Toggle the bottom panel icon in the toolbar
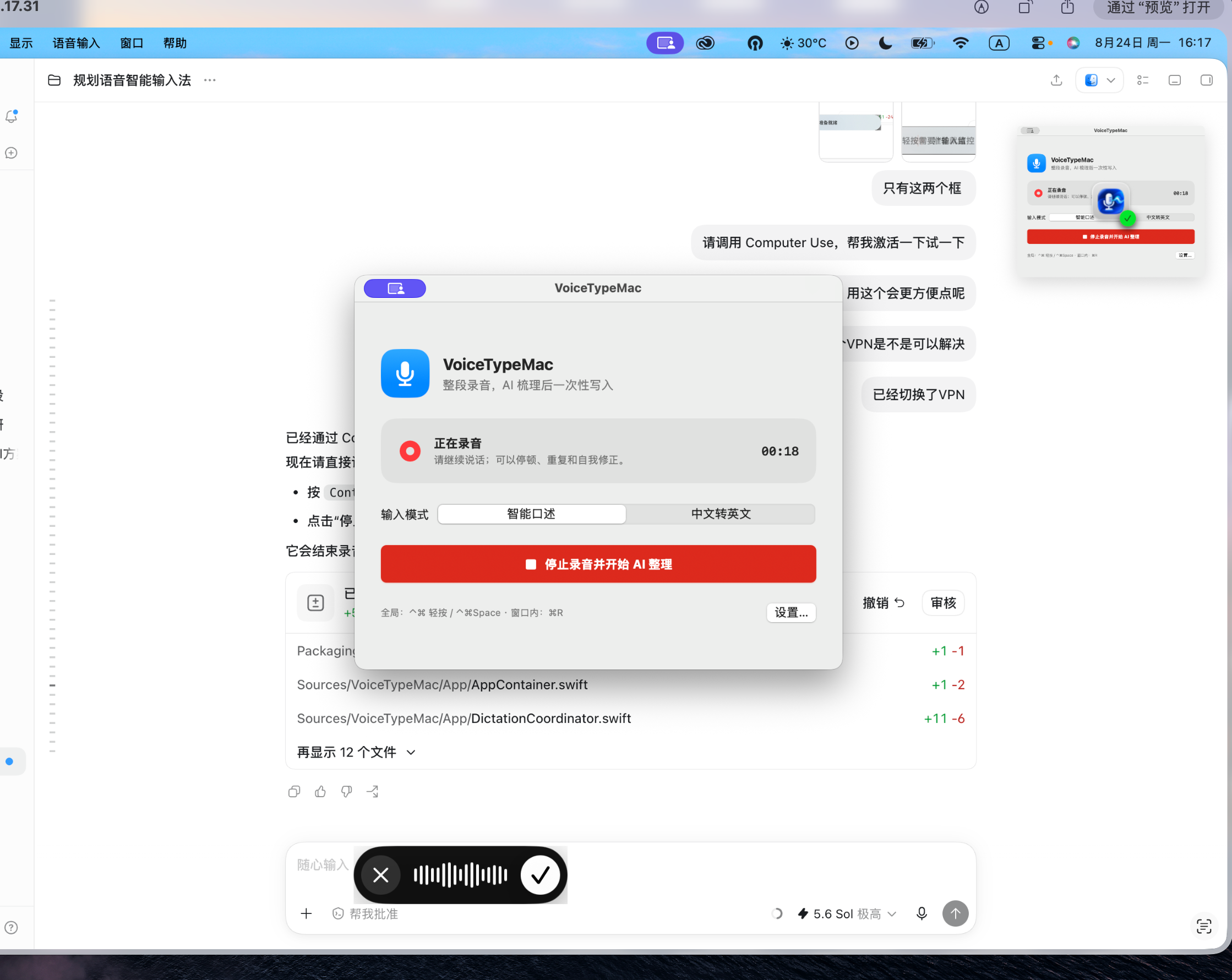This screenshot has width=1232, height=980. click(x=1174, y=80)
